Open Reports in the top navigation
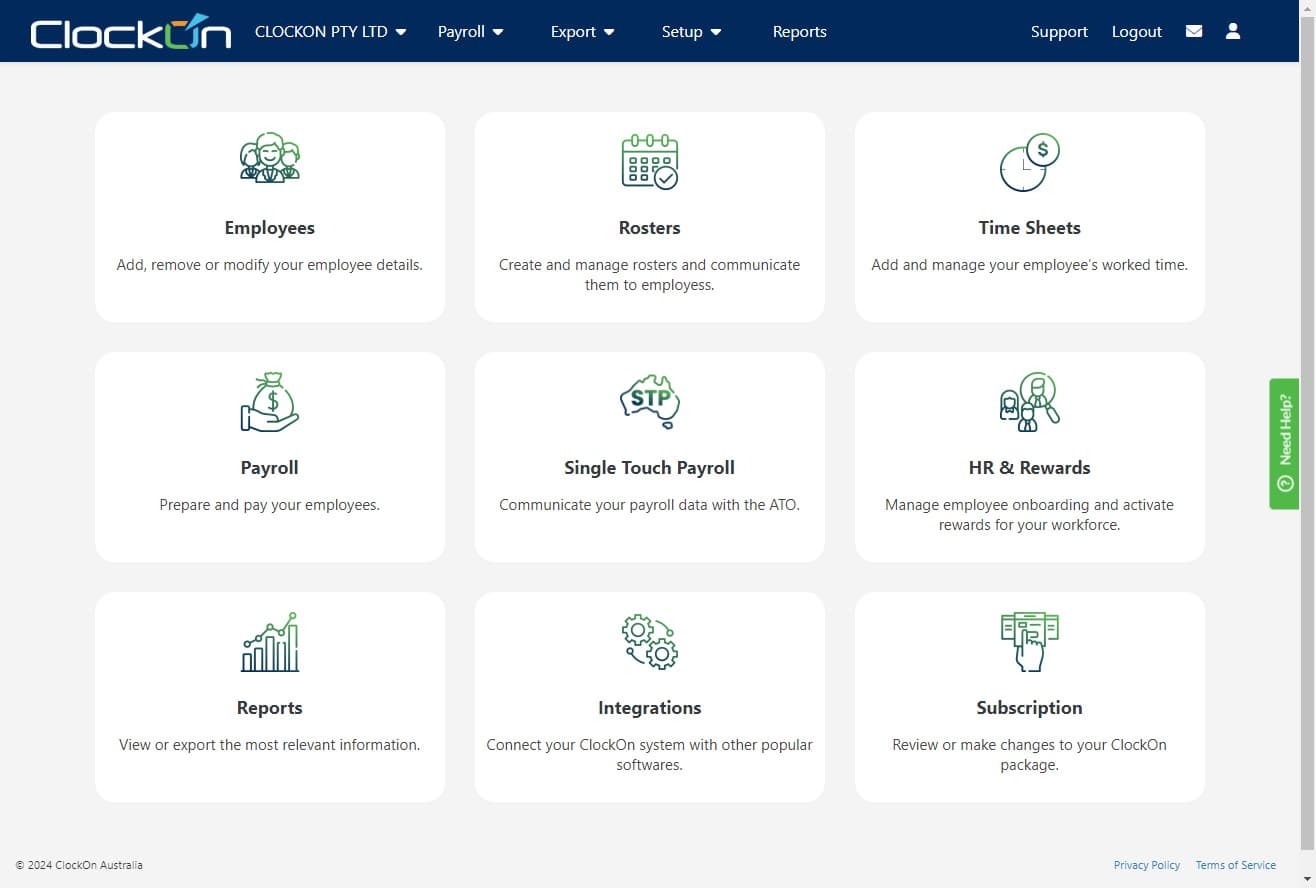 [800, 31]
